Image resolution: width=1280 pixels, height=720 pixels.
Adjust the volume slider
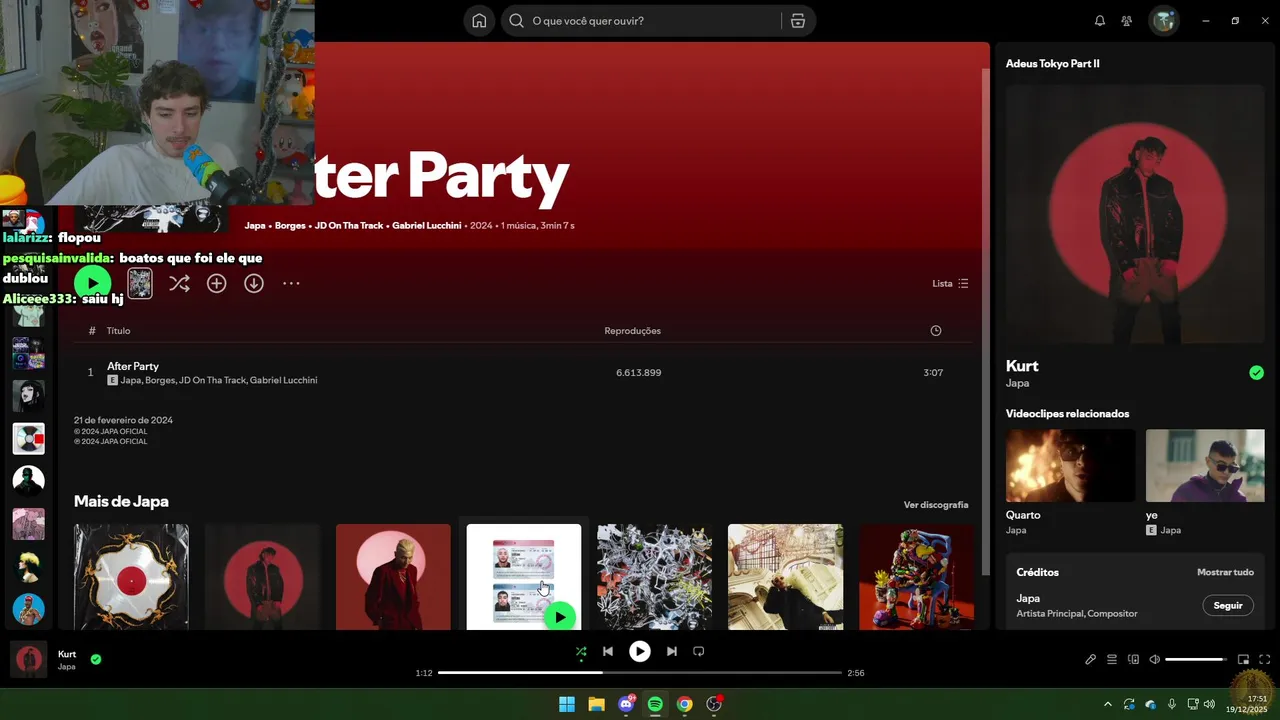[x=1195, y=660]
